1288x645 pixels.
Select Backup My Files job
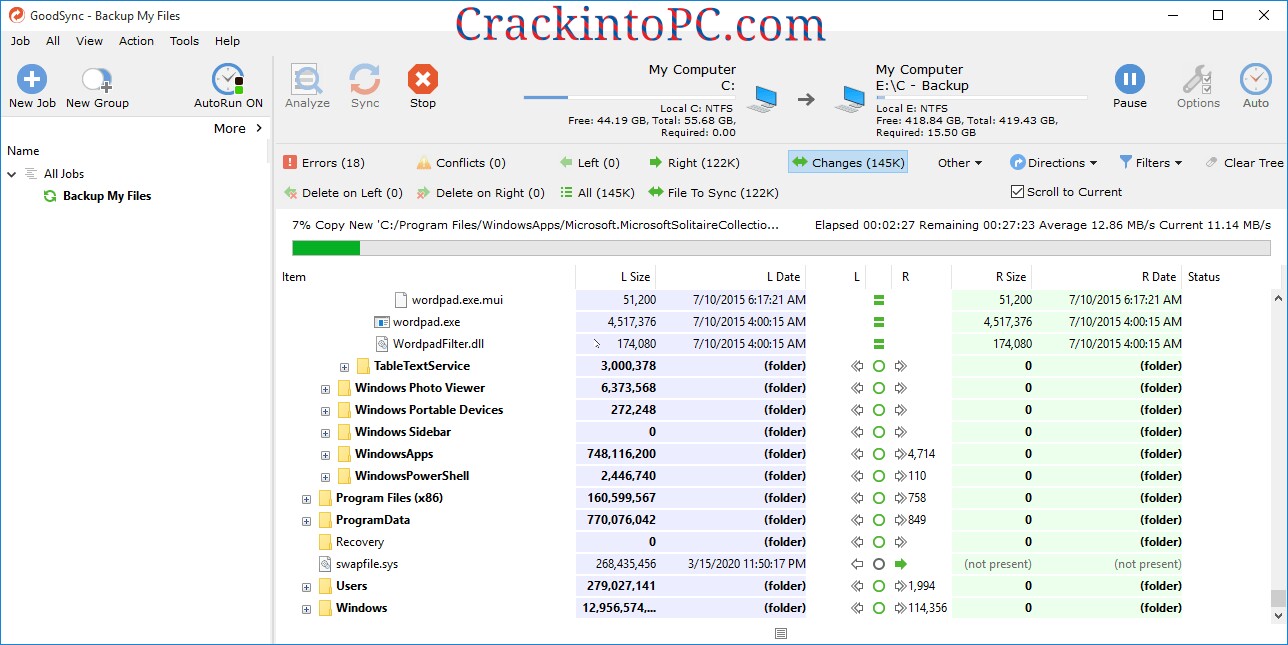click(x=107, y=196)
